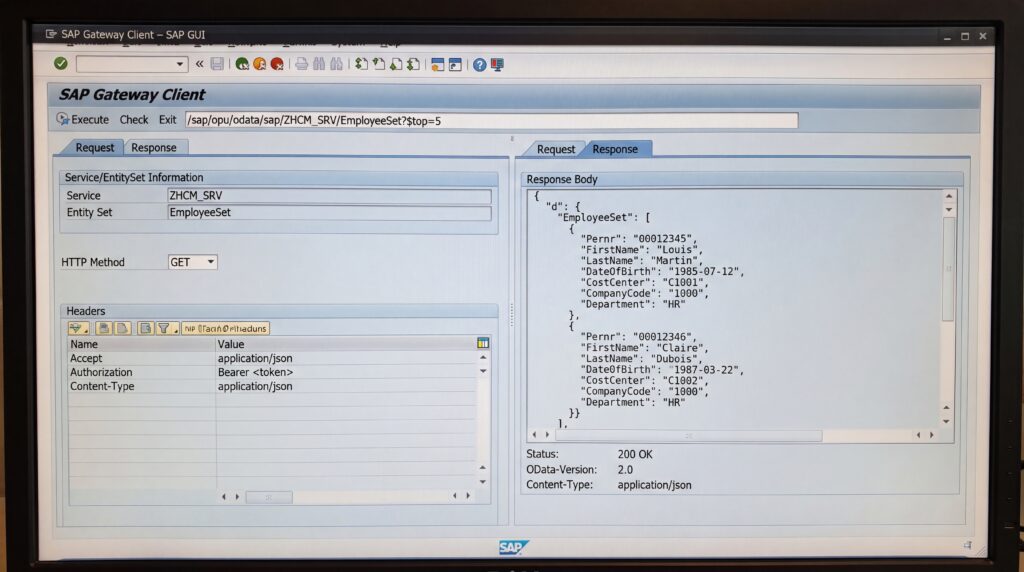Open Request tab above Response Body
The image size is (1024, 572).
click(x=556, y=149)
